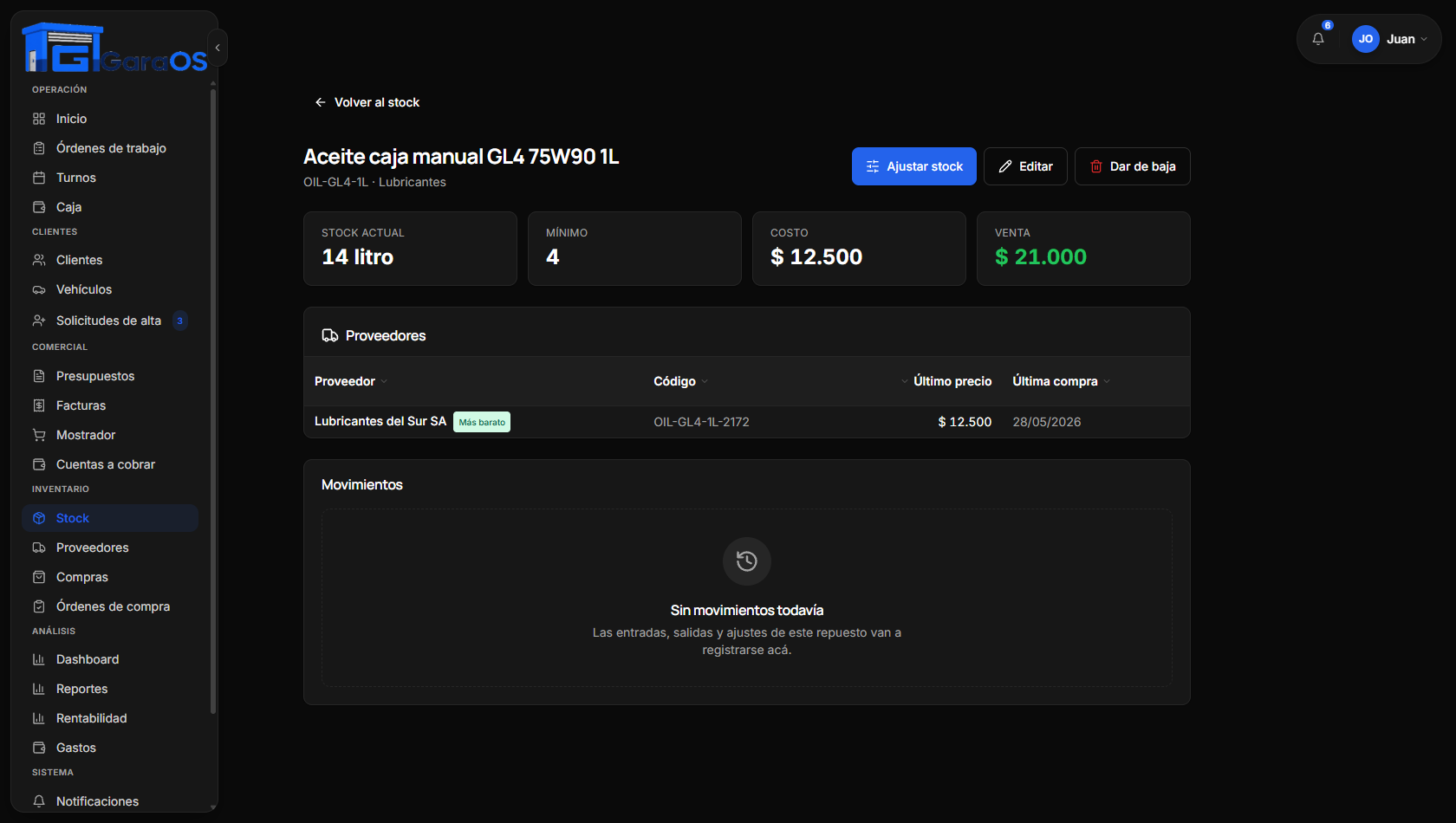Click Solicitudes badge showing 3

[x=179, y=321]
